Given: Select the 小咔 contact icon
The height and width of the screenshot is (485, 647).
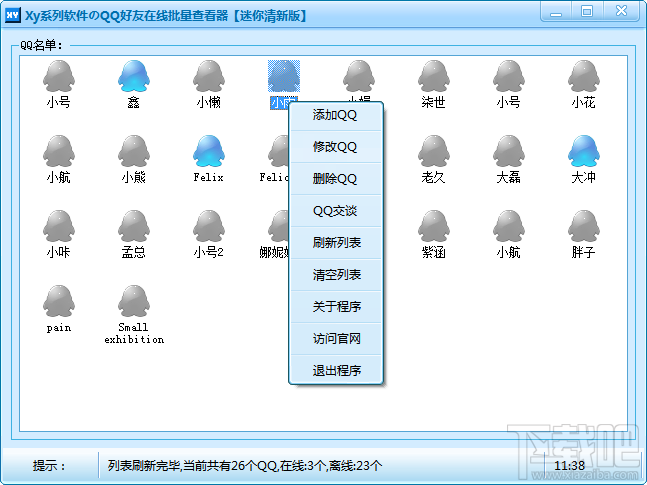Looking at the screenshot, I should (x=59, y=226).
